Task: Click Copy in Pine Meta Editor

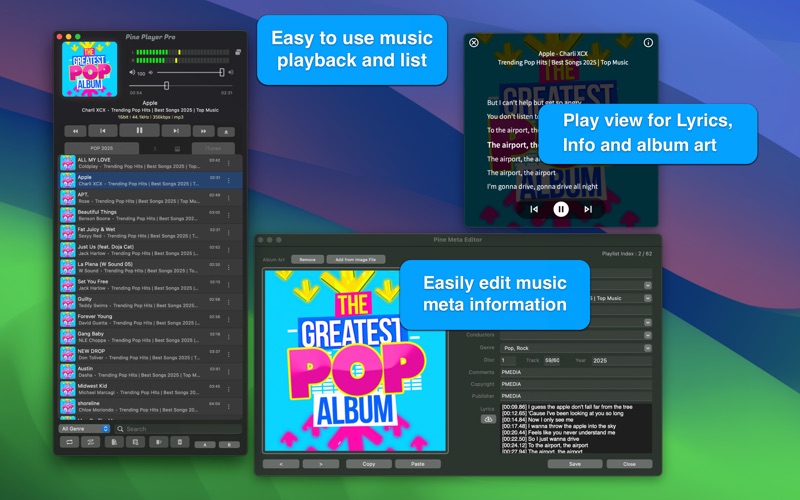Action: click(x=369, y=464)
